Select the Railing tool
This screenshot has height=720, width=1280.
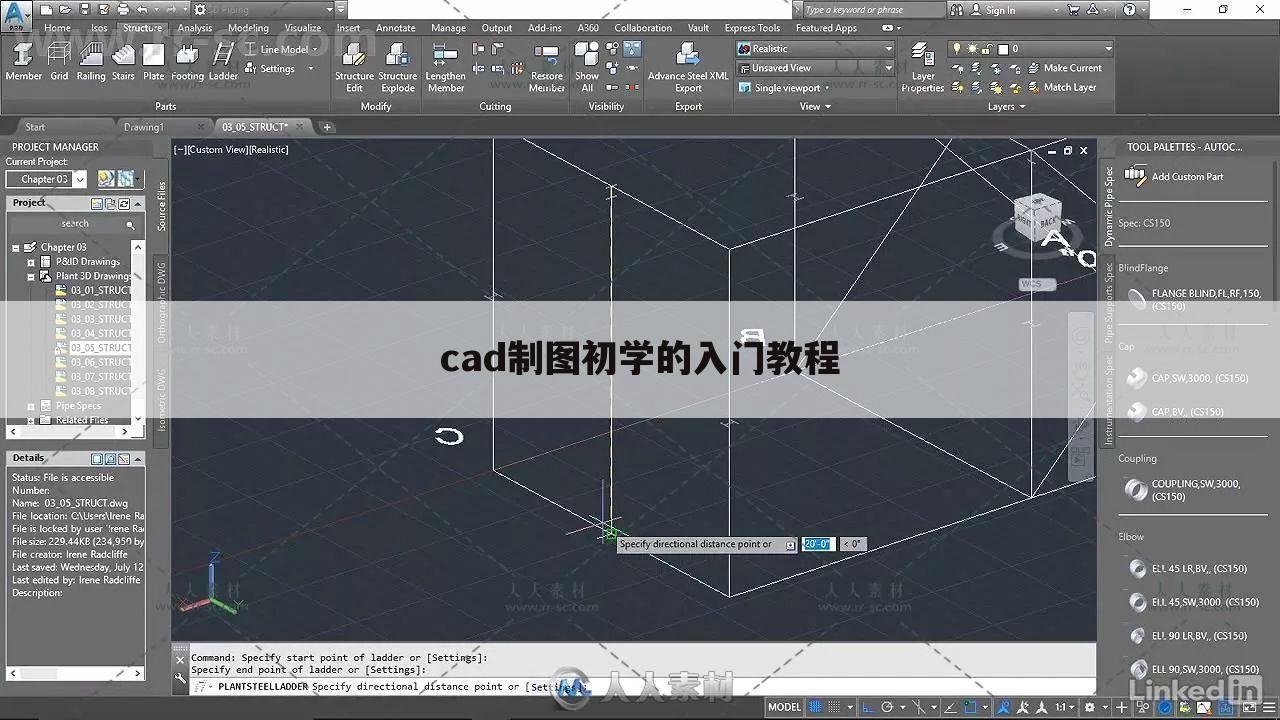click(91, 61)
